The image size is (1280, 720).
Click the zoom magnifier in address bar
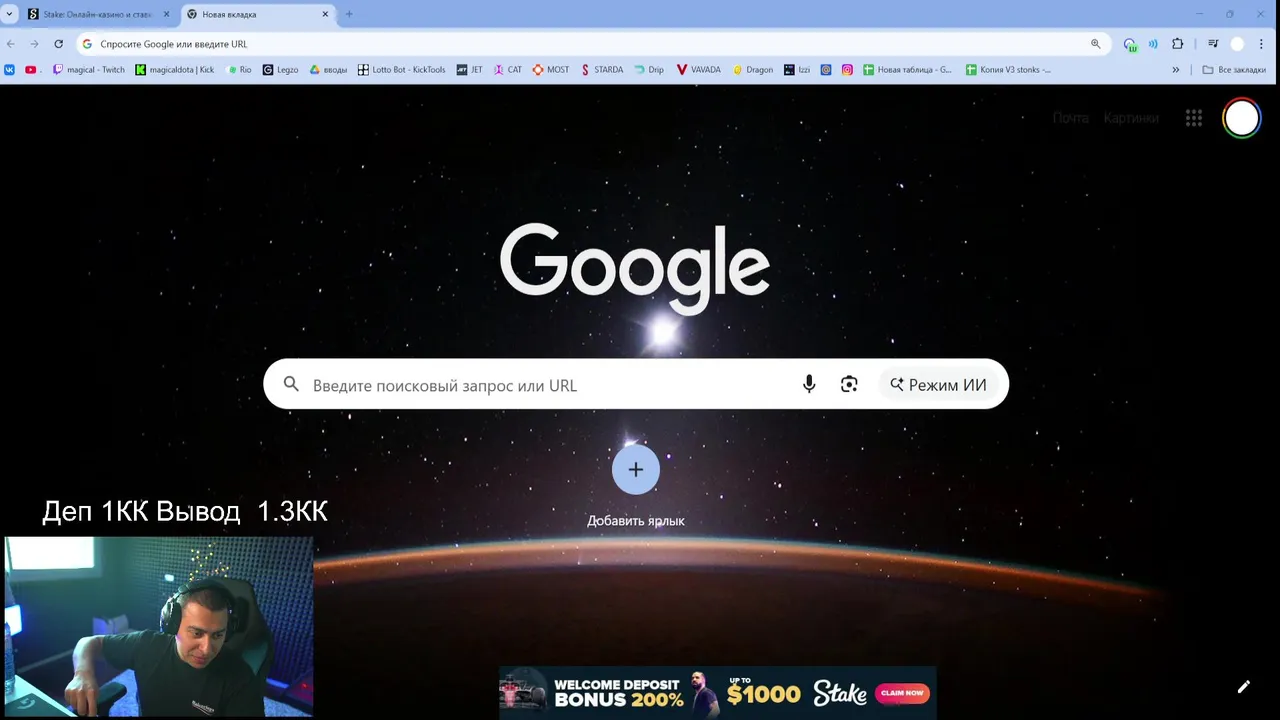pos(1096,44)
